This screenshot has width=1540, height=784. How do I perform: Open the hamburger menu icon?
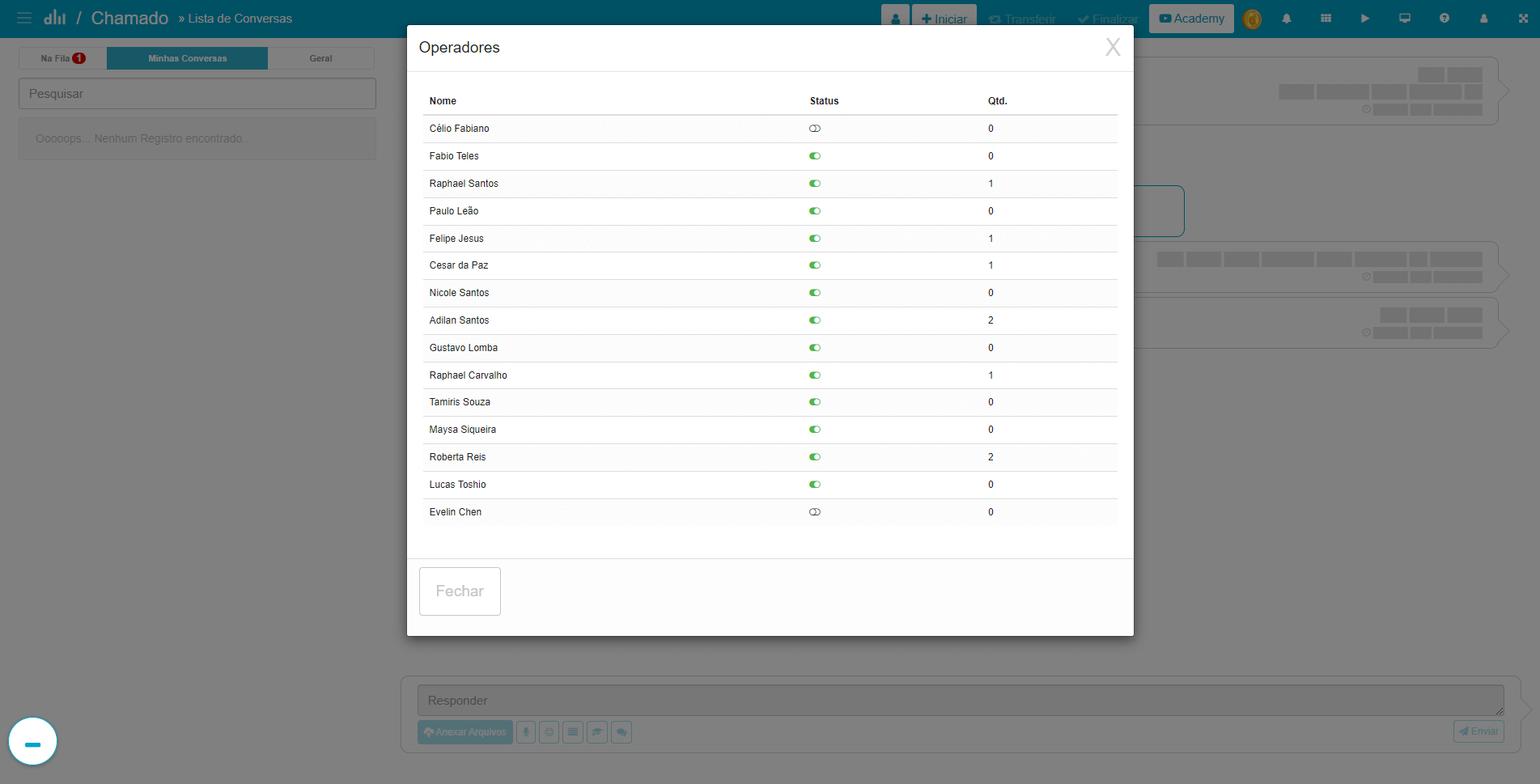(x=24, y=18)
